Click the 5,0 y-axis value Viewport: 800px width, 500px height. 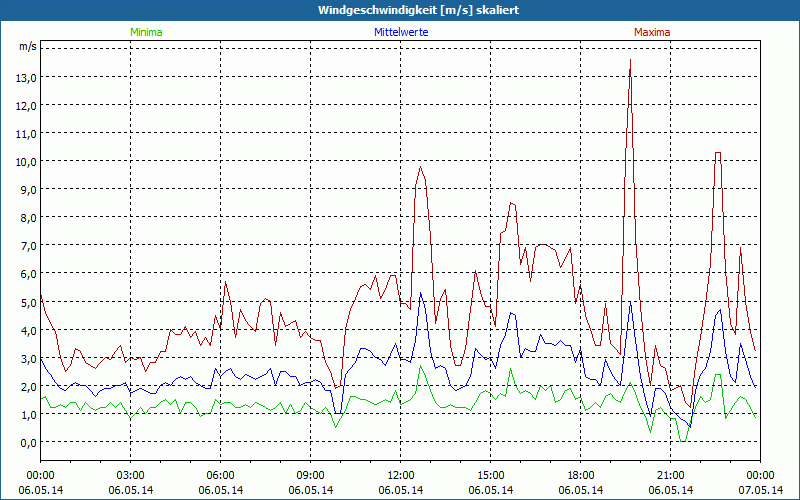point(28,303)
